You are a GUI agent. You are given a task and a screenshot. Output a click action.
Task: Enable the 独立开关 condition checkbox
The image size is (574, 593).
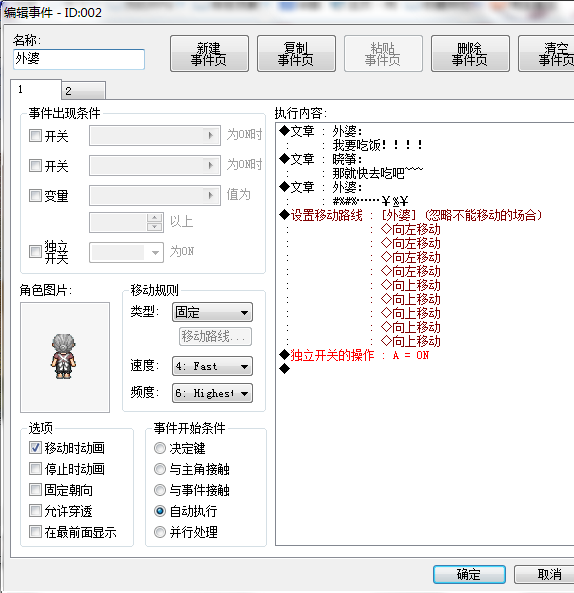tap(35, 251)
